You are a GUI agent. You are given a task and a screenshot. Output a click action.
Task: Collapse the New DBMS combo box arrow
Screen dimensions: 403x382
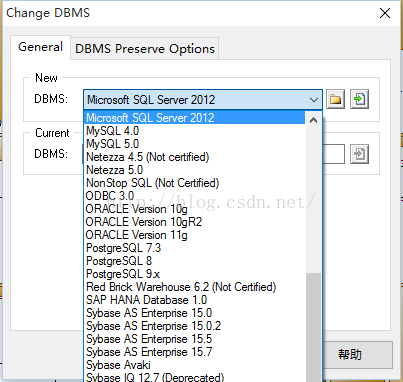[x=313, y=100]
